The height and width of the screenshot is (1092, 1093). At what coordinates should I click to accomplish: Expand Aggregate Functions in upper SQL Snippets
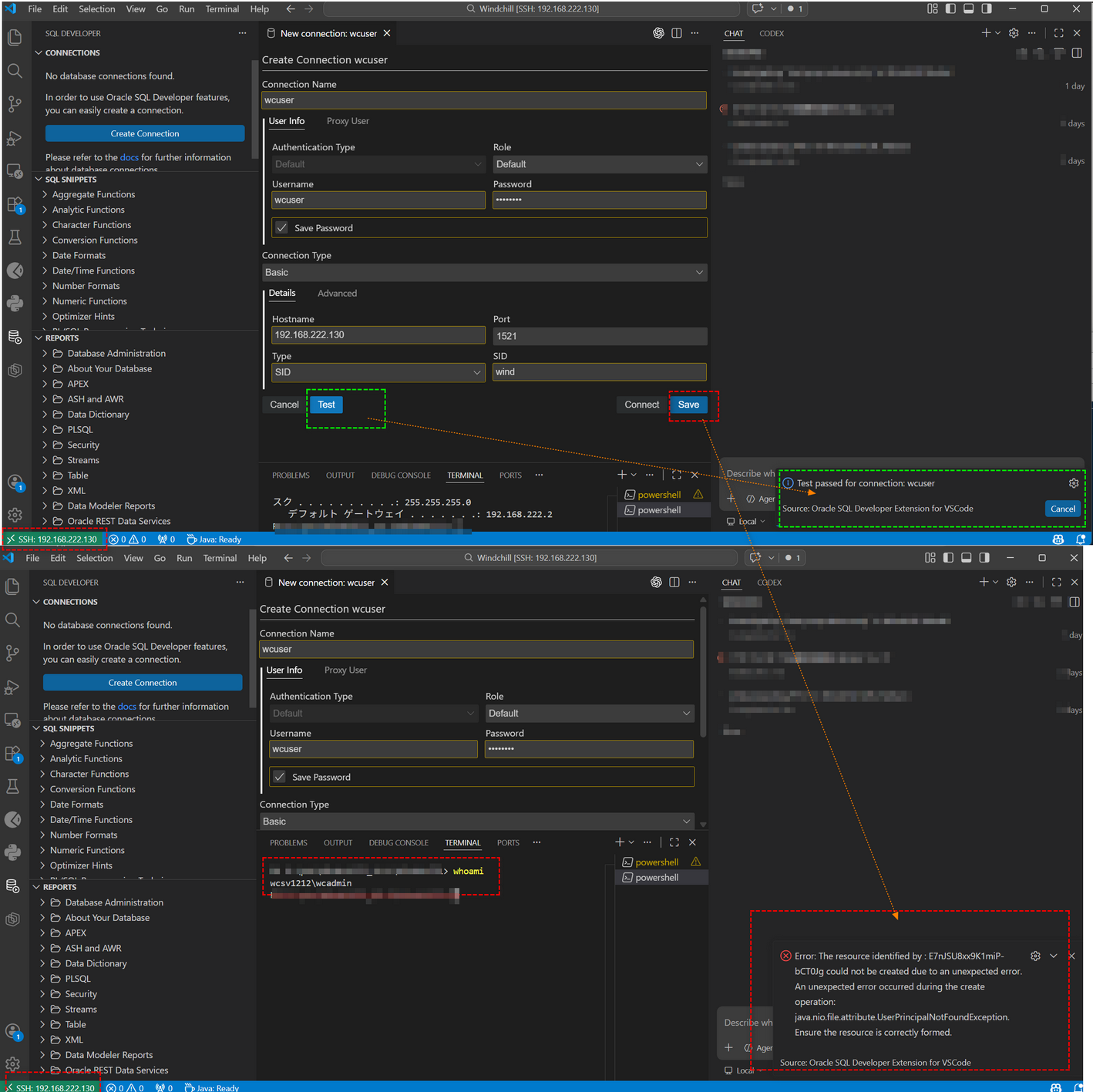click(93, 194)
